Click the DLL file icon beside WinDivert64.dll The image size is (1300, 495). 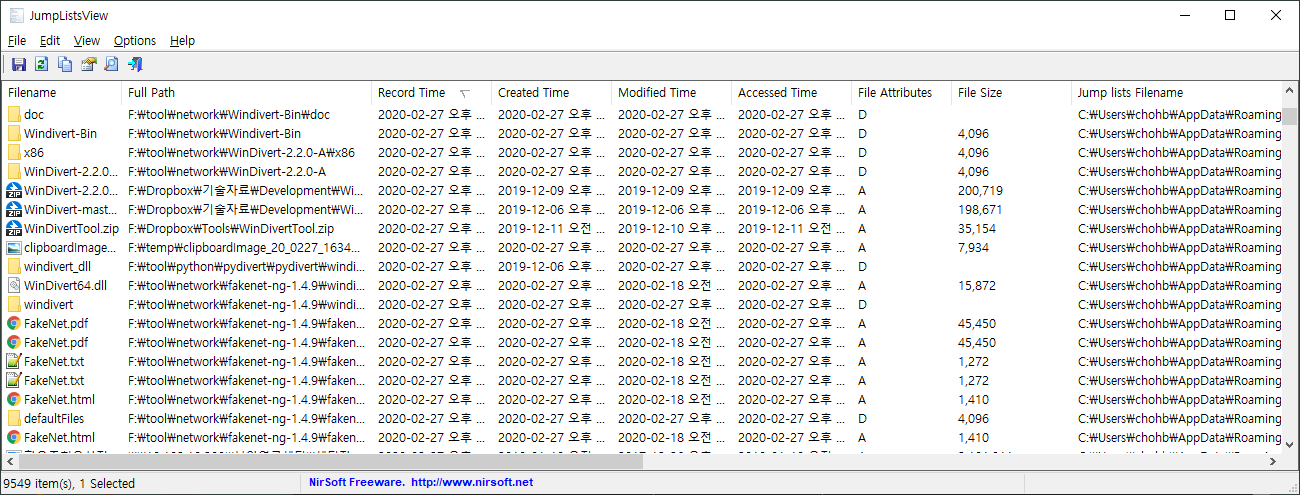click(14, 286)
